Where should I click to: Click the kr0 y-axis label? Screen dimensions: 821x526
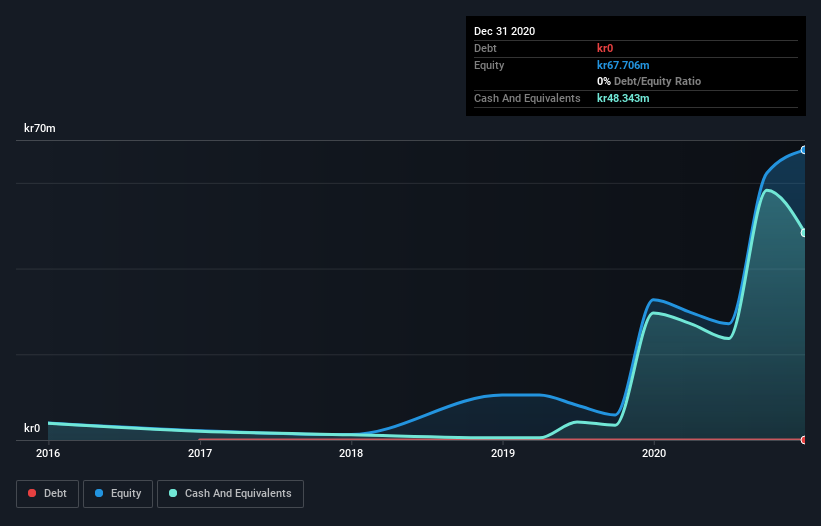32,428
